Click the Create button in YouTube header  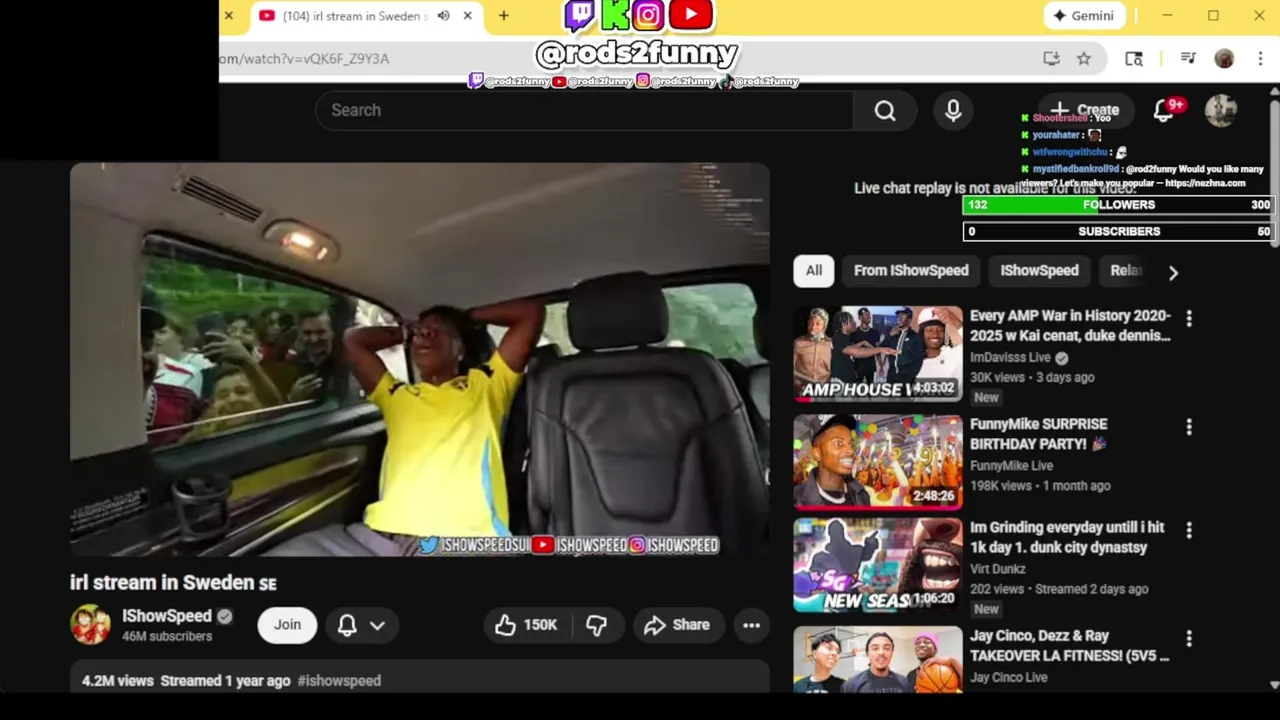click(1085, 110)
